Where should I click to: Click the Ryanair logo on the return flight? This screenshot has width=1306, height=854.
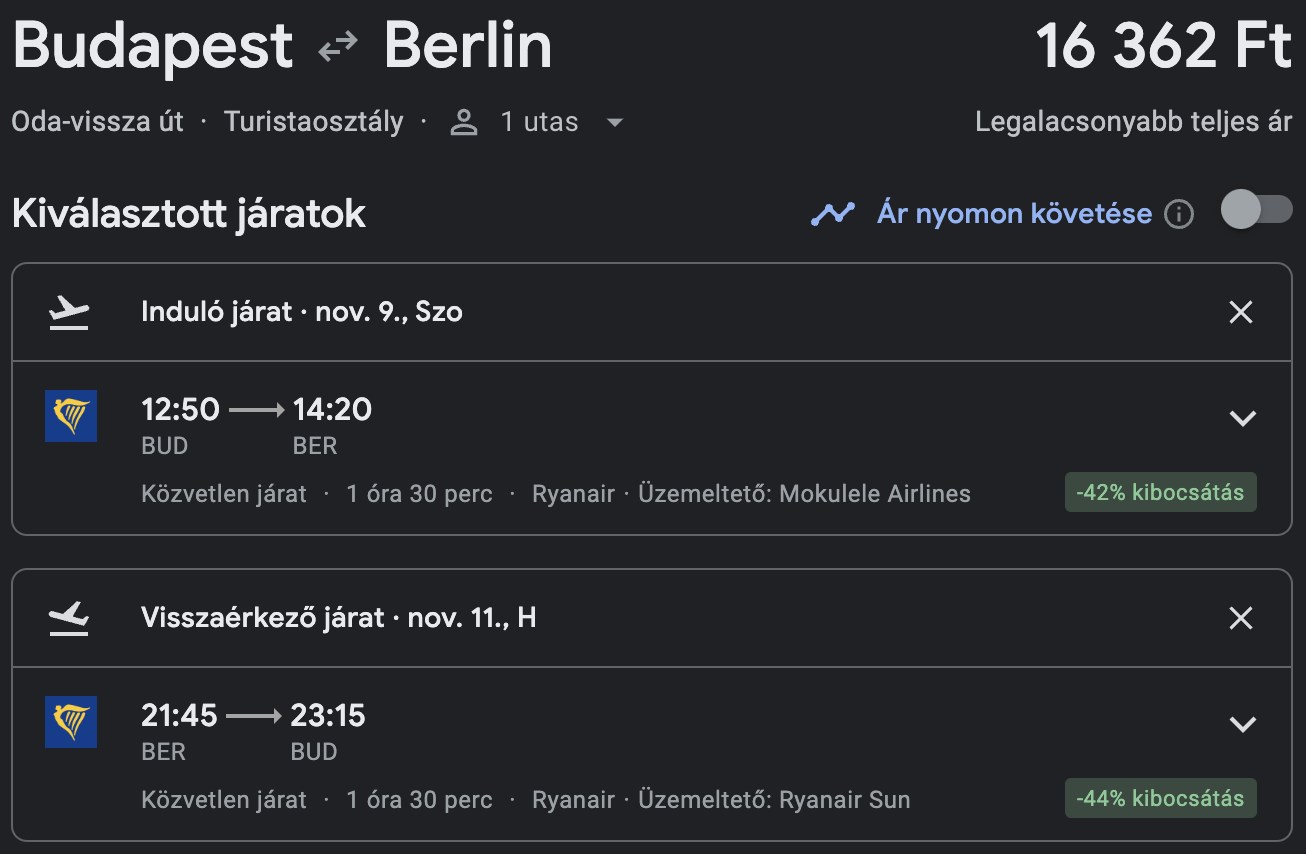[71, 722]
